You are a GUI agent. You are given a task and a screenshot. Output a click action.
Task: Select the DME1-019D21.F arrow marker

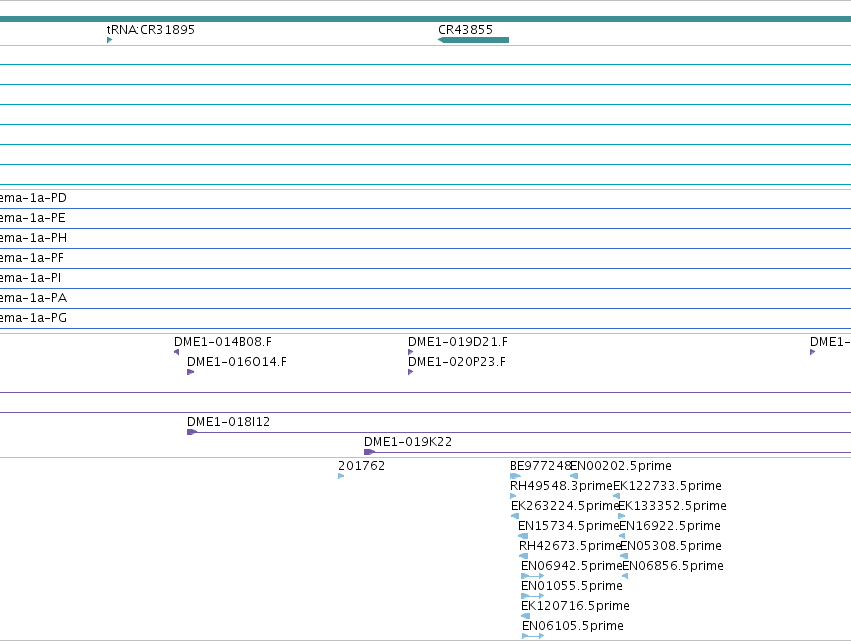pyautogui.click(x=411, y=352)
